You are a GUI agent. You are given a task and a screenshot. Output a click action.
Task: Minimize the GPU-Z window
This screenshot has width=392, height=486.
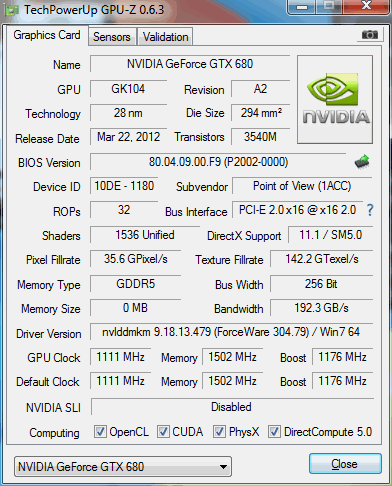[302, 7]
